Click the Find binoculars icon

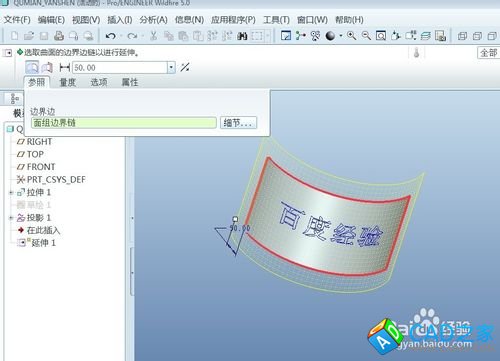point(242,36)
